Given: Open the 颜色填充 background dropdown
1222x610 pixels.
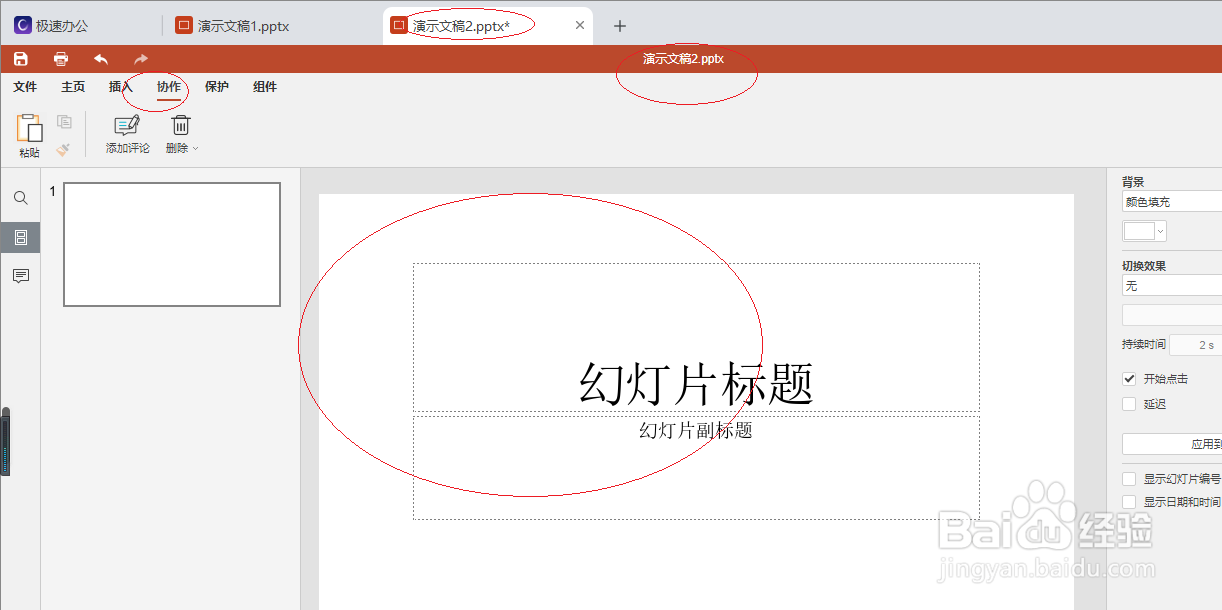Looking at the screenshot, I should tap(1170, 201).
